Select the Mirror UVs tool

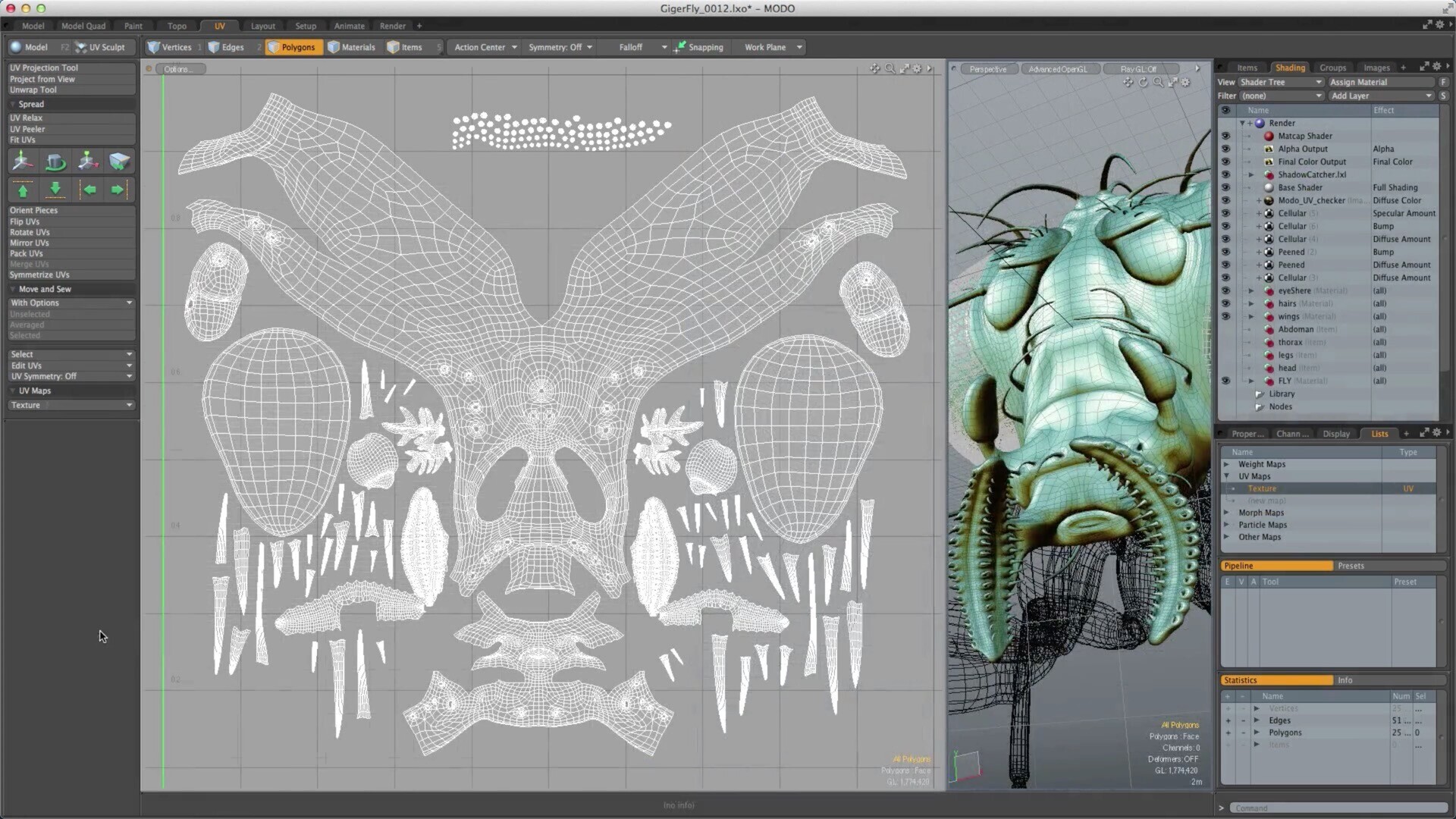coord(27,242)
